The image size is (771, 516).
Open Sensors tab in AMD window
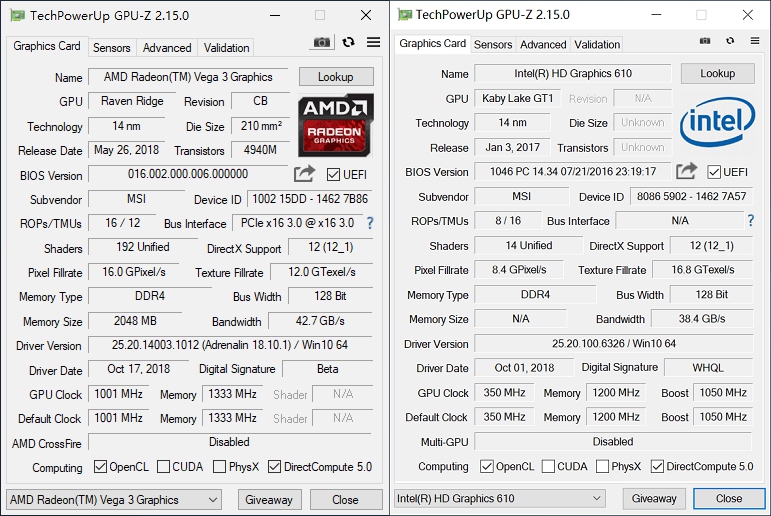pos(112,48)
